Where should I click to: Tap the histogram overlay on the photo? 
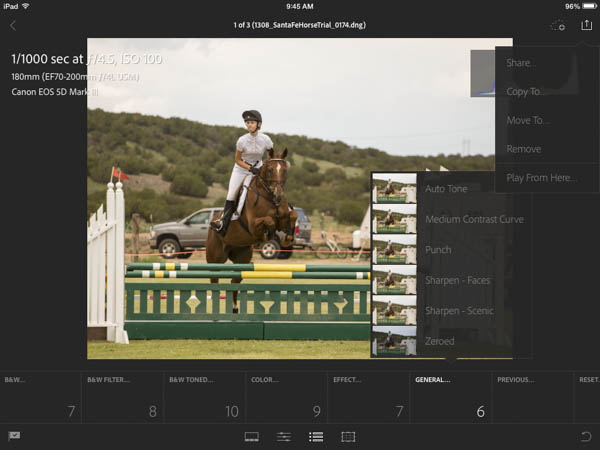point(483,73)
